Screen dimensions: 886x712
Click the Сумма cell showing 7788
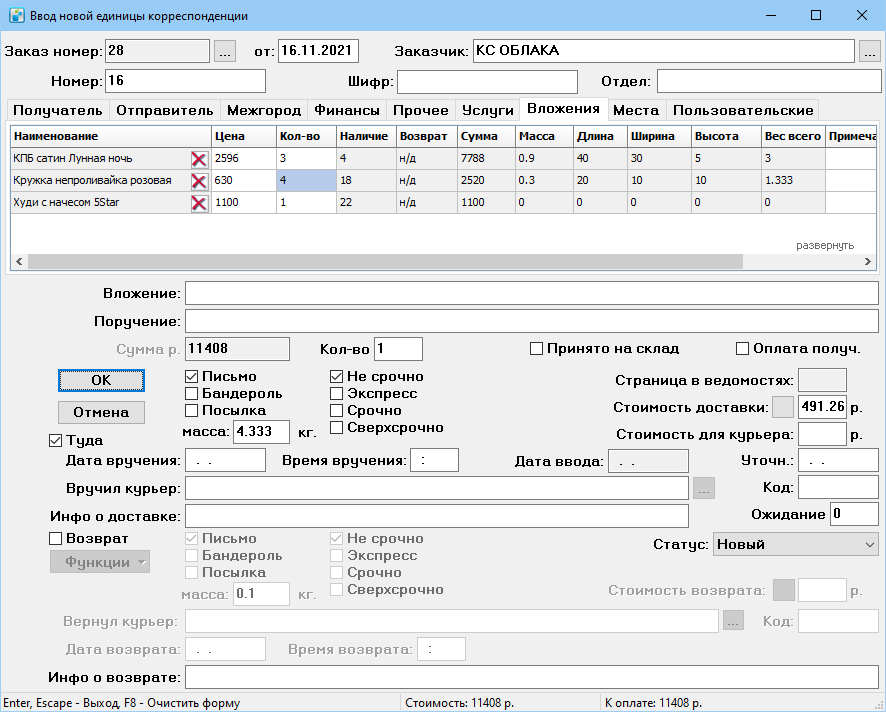486,159
